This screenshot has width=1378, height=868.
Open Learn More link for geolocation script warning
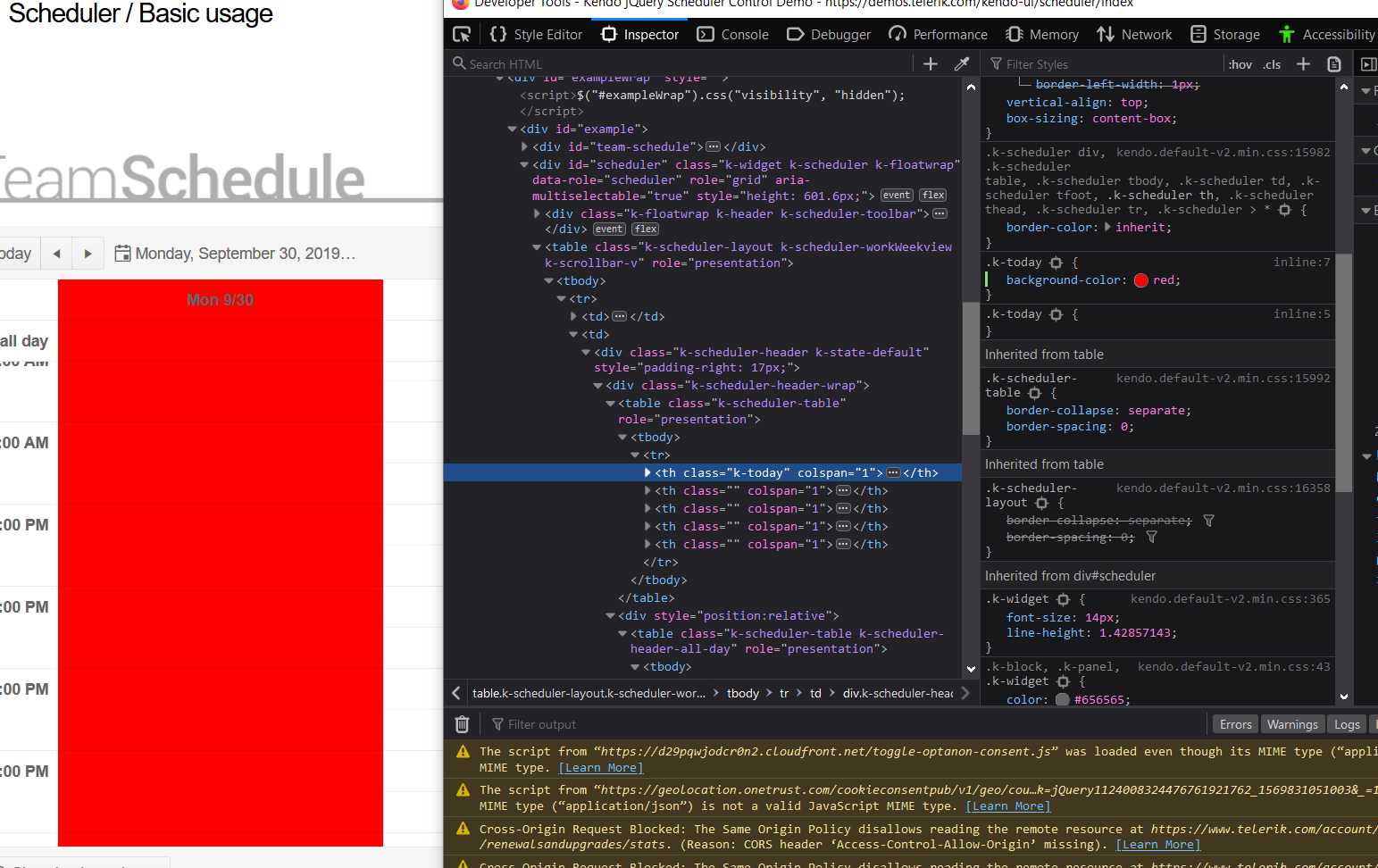1007,806
